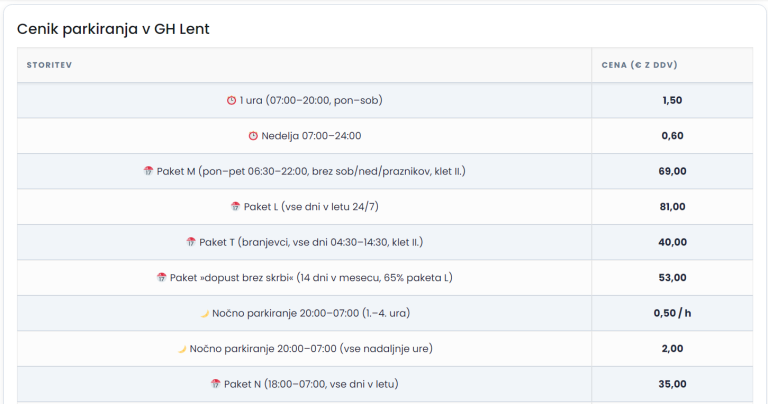
Task: Click the 81,00 price for Paket L
Action: 672,207
